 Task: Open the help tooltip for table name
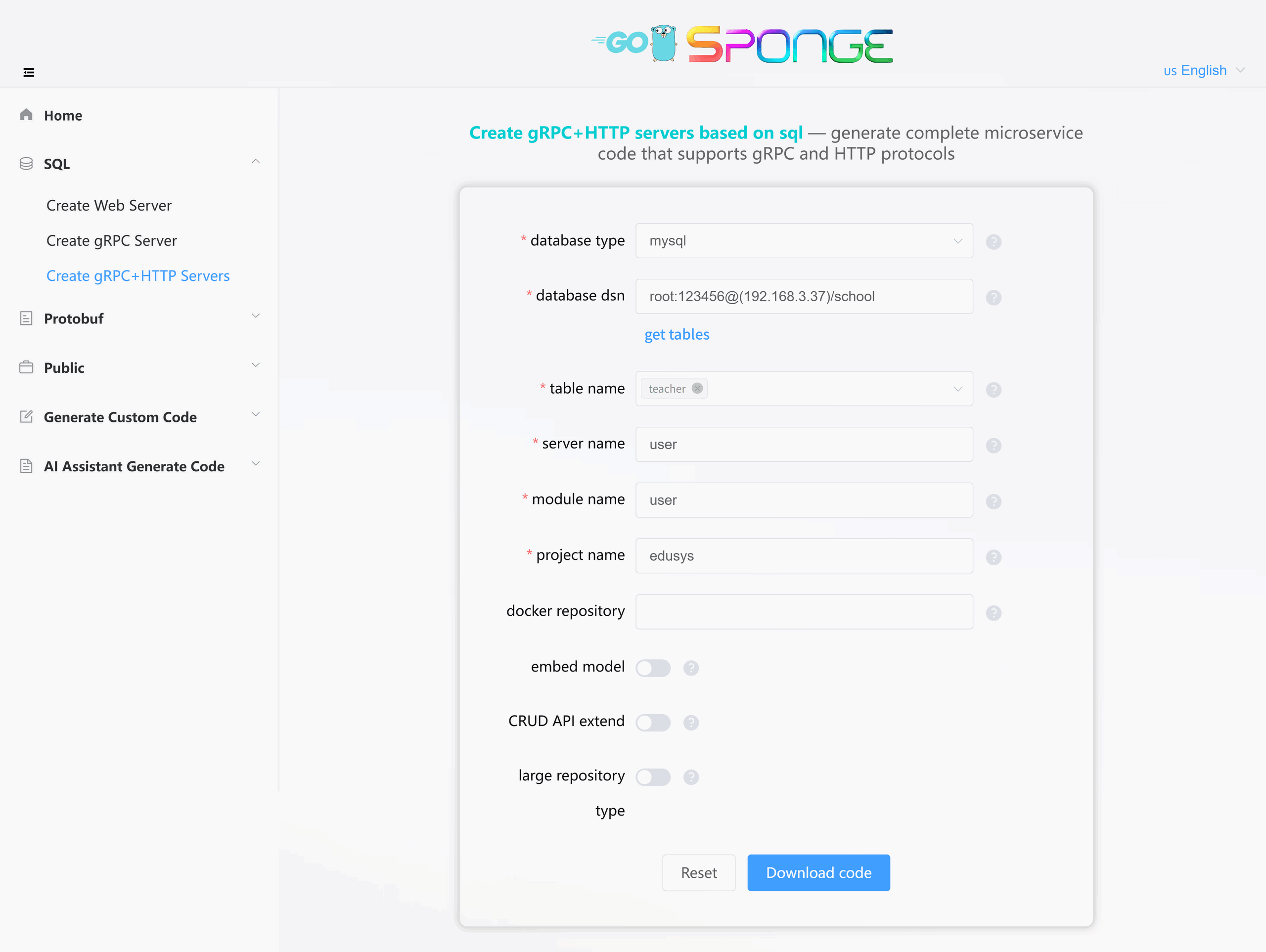994,389
